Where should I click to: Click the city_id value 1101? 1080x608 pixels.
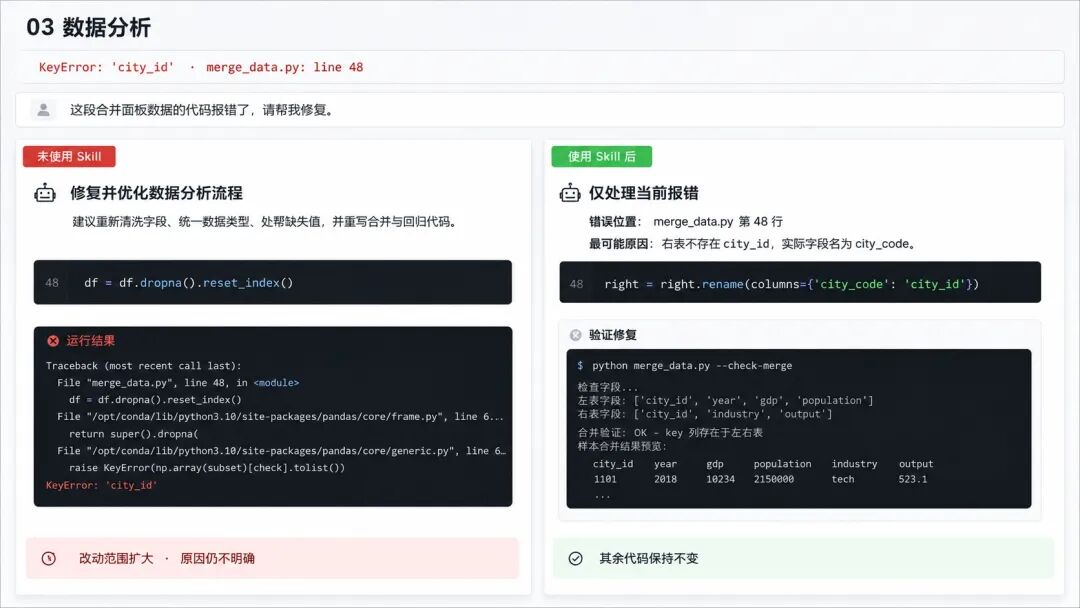tap(605, 479)
